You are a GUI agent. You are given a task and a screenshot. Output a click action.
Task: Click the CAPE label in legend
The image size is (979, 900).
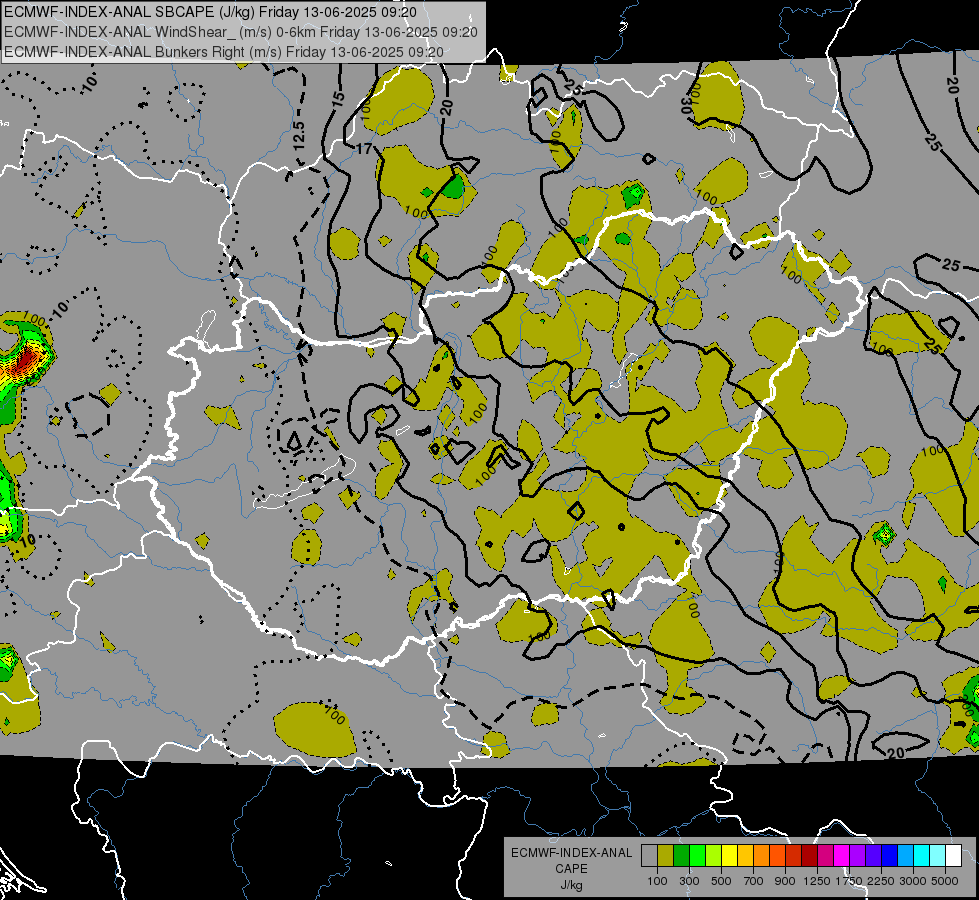click(x=571, y=869)
